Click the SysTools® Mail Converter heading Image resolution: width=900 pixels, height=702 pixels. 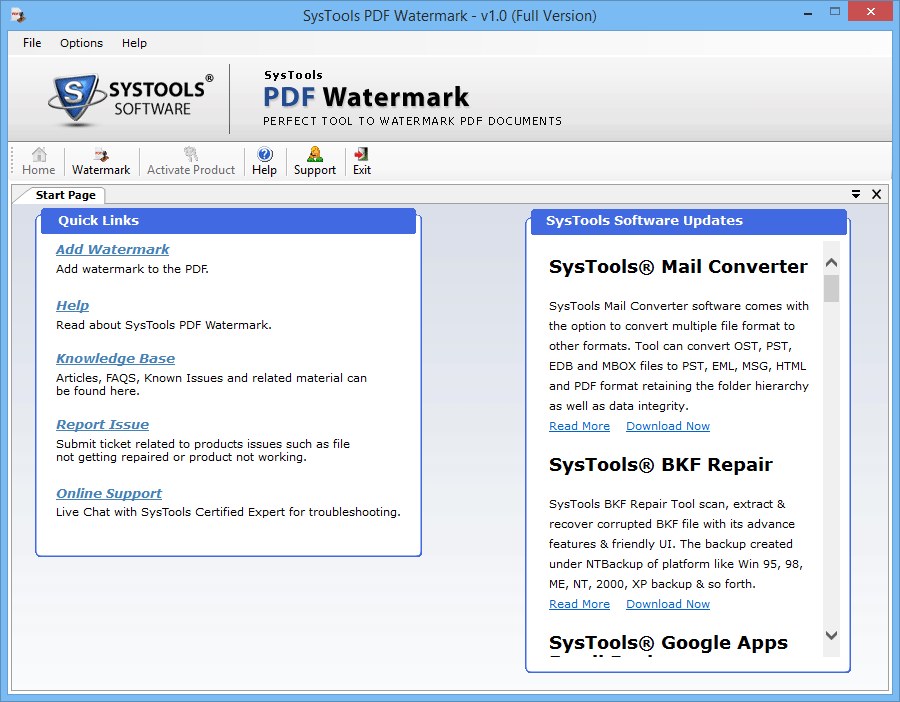(x=678, y=267)
